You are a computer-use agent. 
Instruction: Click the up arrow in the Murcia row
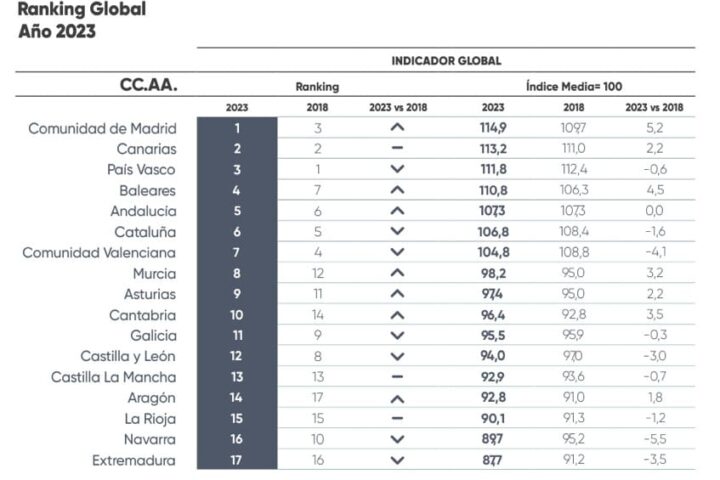(397, 273)
